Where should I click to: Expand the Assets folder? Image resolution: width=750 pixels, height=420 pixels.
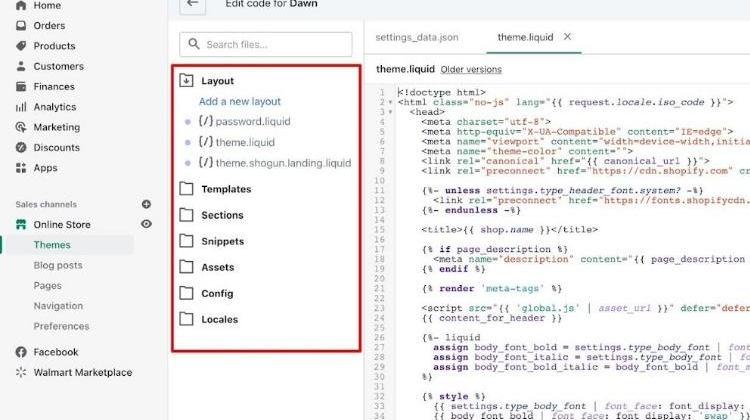[187, 267]
